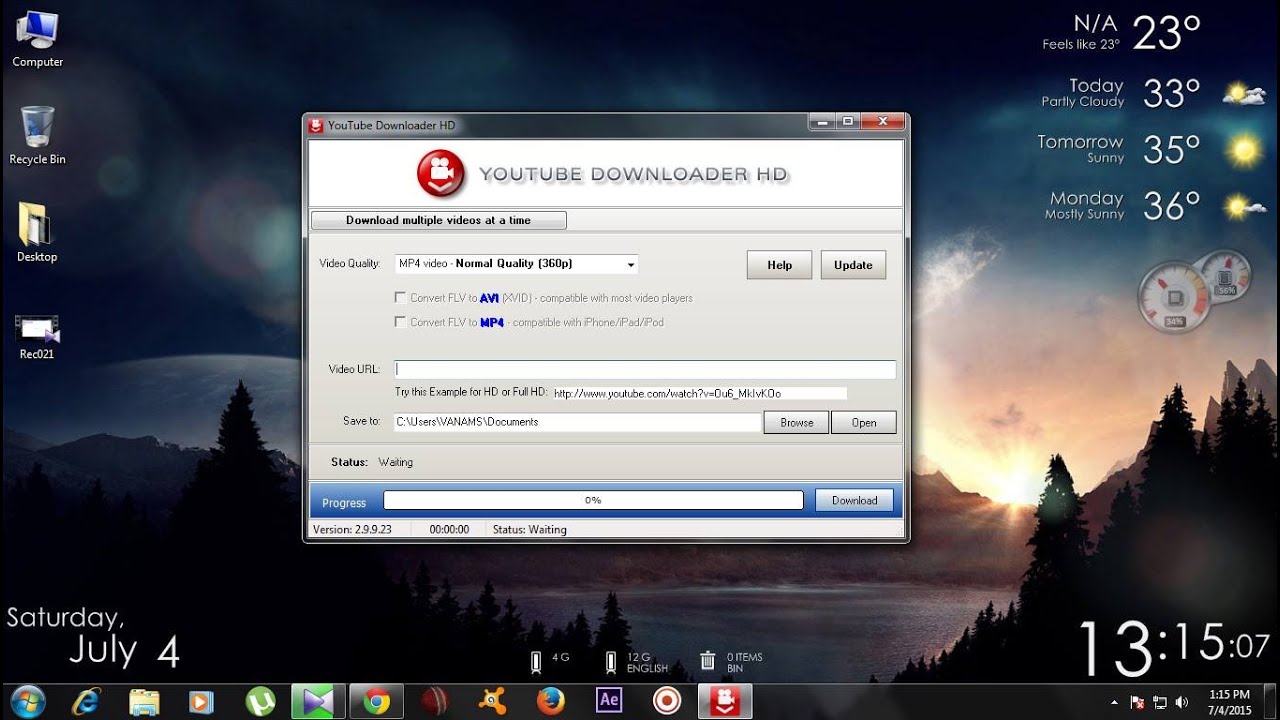The image size is (1280, 720).
Task: Click the Save to path field
Action: tap(578, 422)
